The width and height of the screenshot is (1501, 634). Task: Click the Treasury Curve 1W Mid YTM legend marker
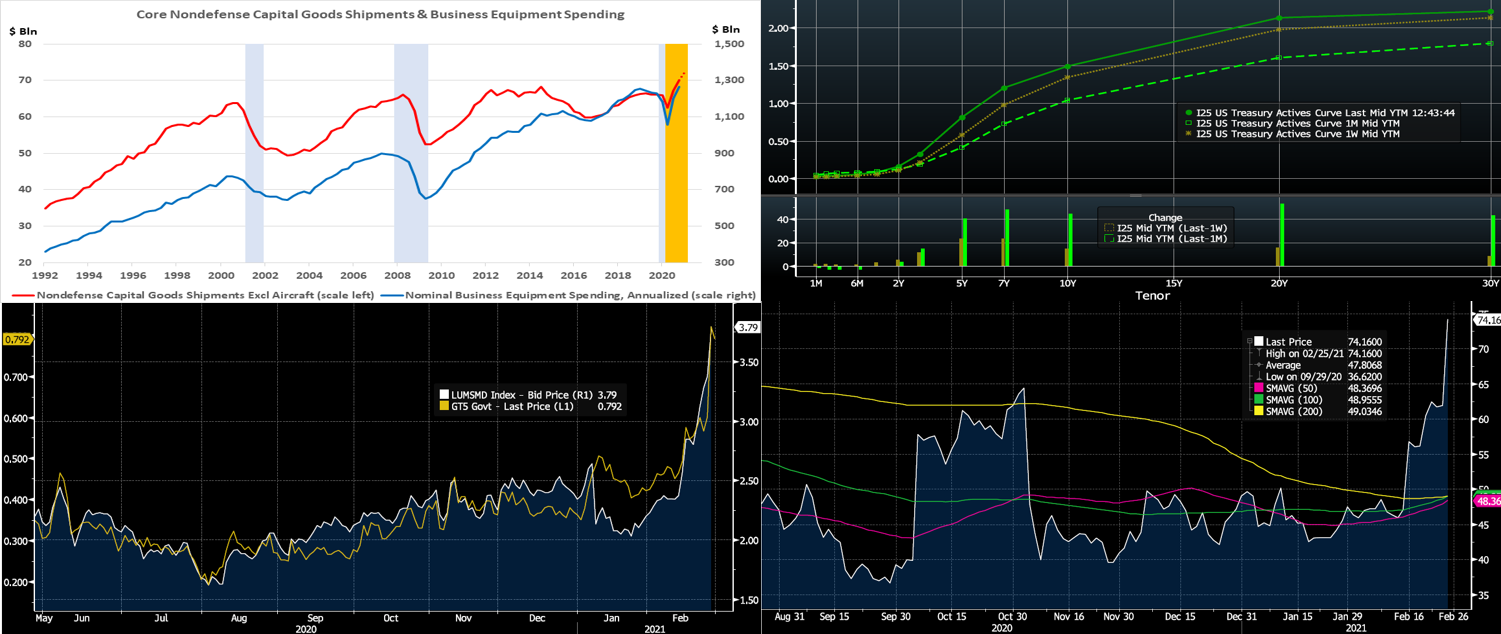[1187, 133]
